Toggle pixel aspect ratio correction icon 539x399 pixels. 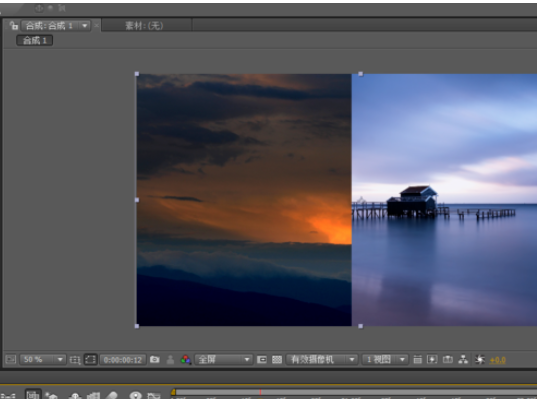point(417,360)
